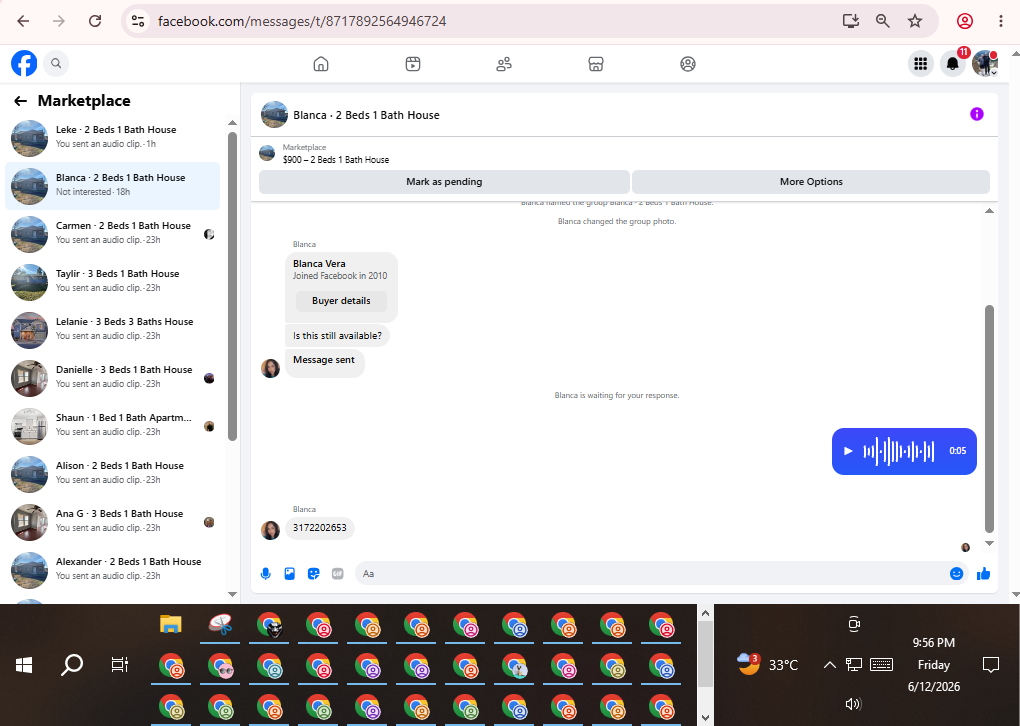The height and width of the screenshot is (726, 1020).
Task: Open Windows taskbar search
Action: tap(72, 665)
